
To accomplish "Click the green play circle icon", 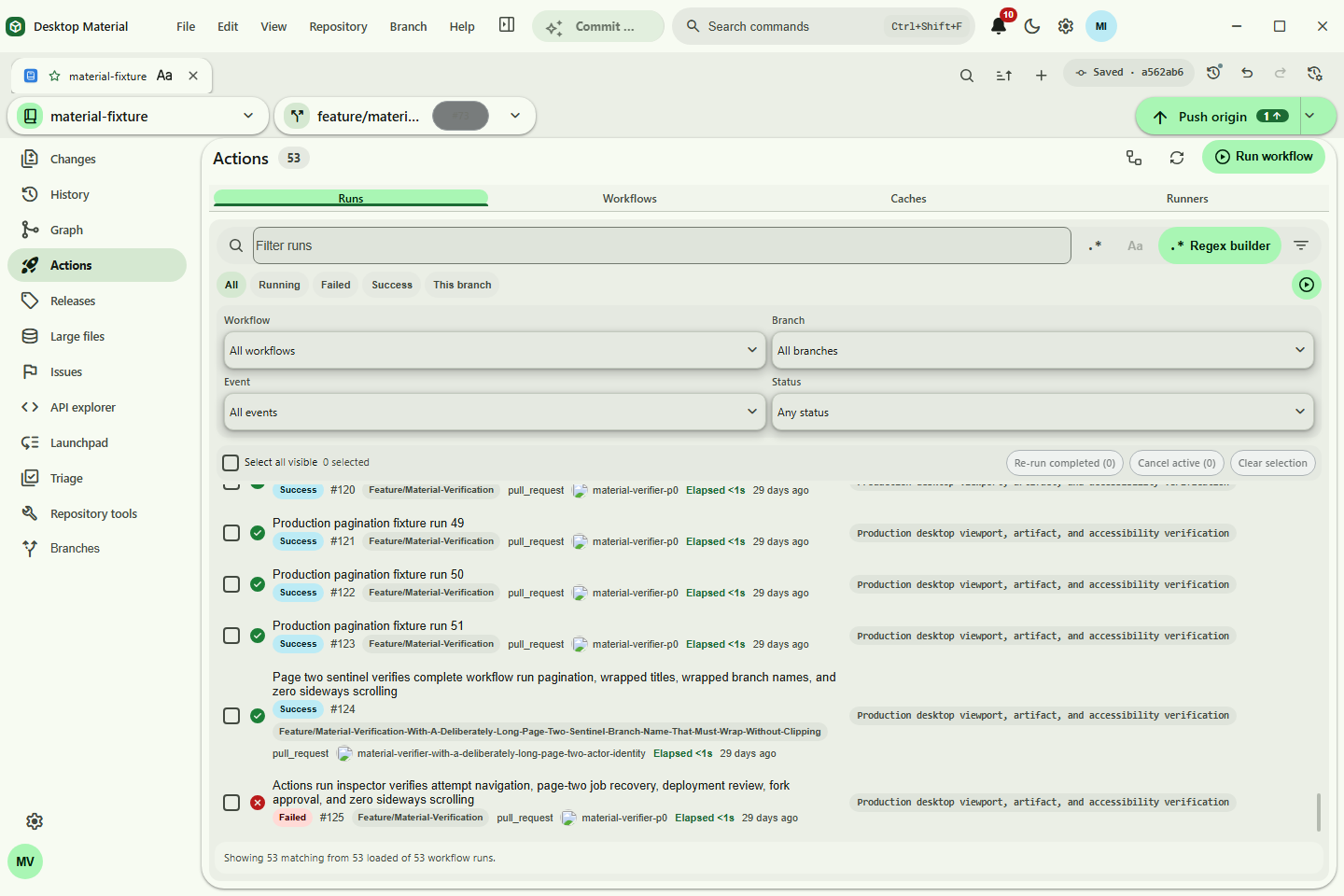I will 1307,285.
